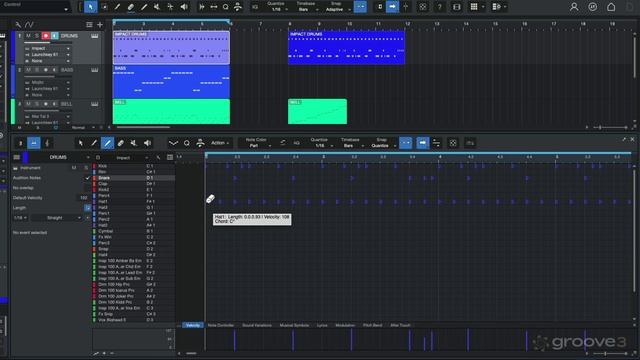Select the Listen speaker tool in top toolbar
This screenshot has height=360, width=640.
pyautogui.click(x=184, y=7)
